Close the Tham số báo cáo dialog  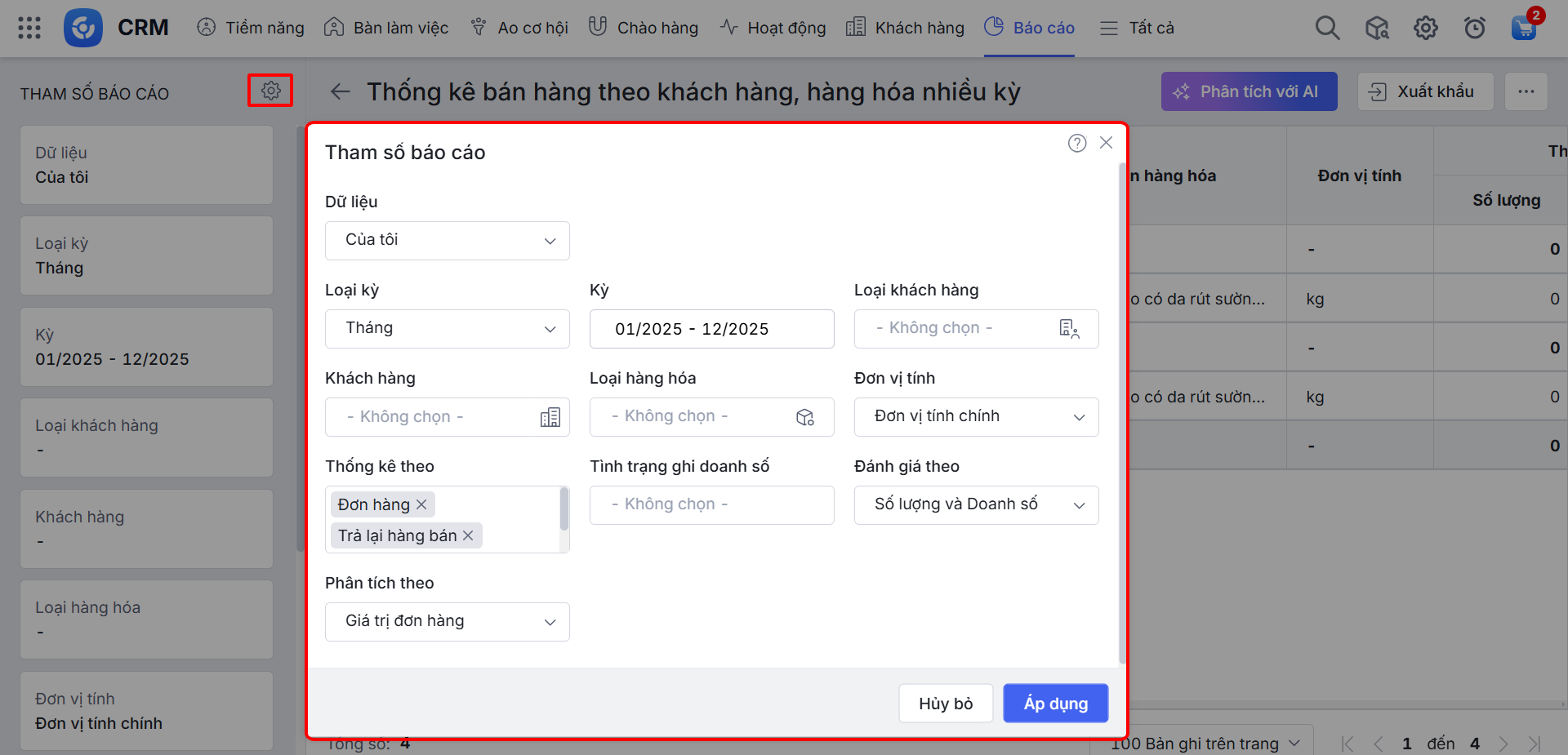click(1106, 143)
